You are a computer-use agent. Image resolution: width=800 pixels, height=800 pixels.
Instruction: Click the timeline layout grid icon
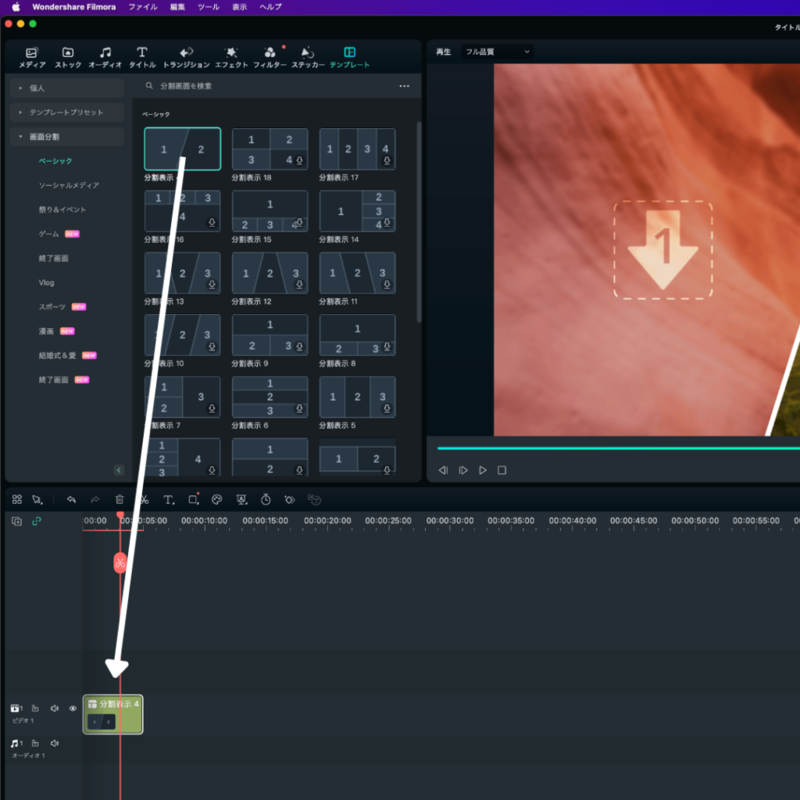pyautogui.click(x=17, y=499)
